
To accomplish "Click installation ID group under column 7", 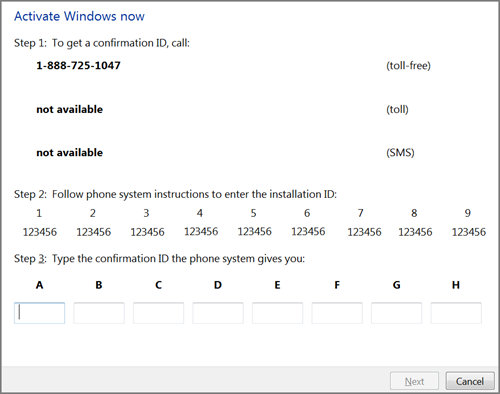I will click(x=364, y=232).
